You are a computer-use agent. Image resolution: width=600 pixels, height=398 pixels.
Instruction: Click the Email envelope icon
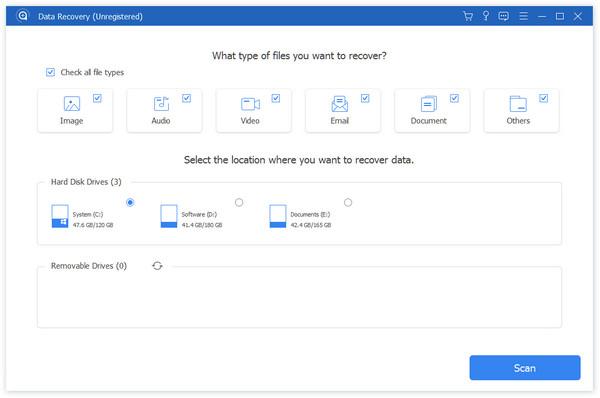pyautogui.click(x=339, y=104)
